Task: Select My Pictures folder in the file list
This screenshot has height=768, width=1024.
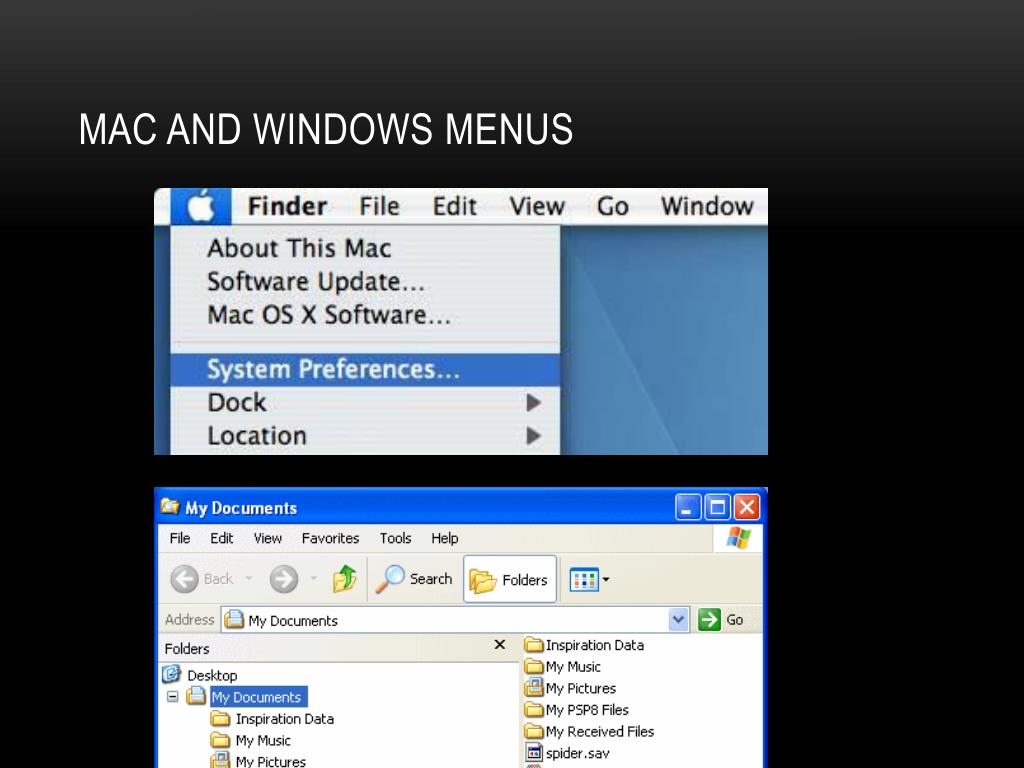Action: click(x=571, y=688)
